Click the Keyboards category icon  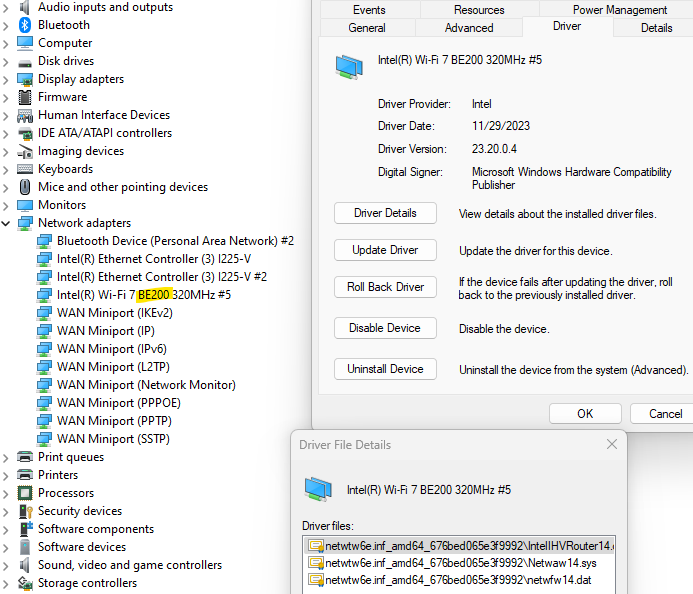pyautogui.click(x=25, y=169)
